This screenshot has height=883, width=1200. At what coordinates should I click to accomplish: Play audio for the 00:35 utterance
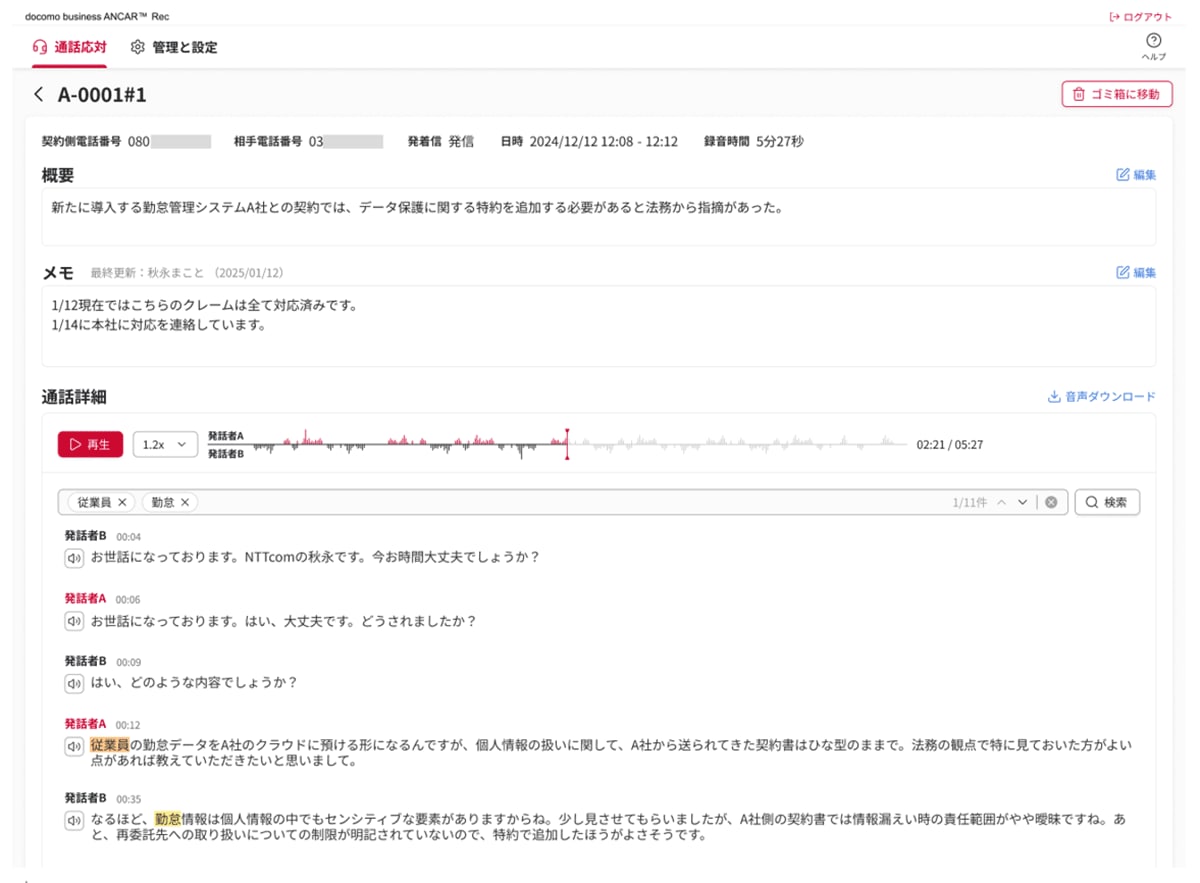point(74,820)
